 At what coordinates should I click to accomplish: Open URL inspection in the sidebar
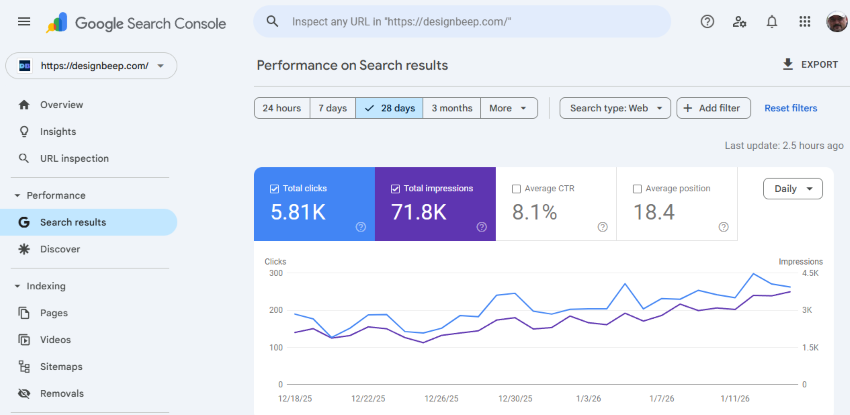[x=74, y=158]
